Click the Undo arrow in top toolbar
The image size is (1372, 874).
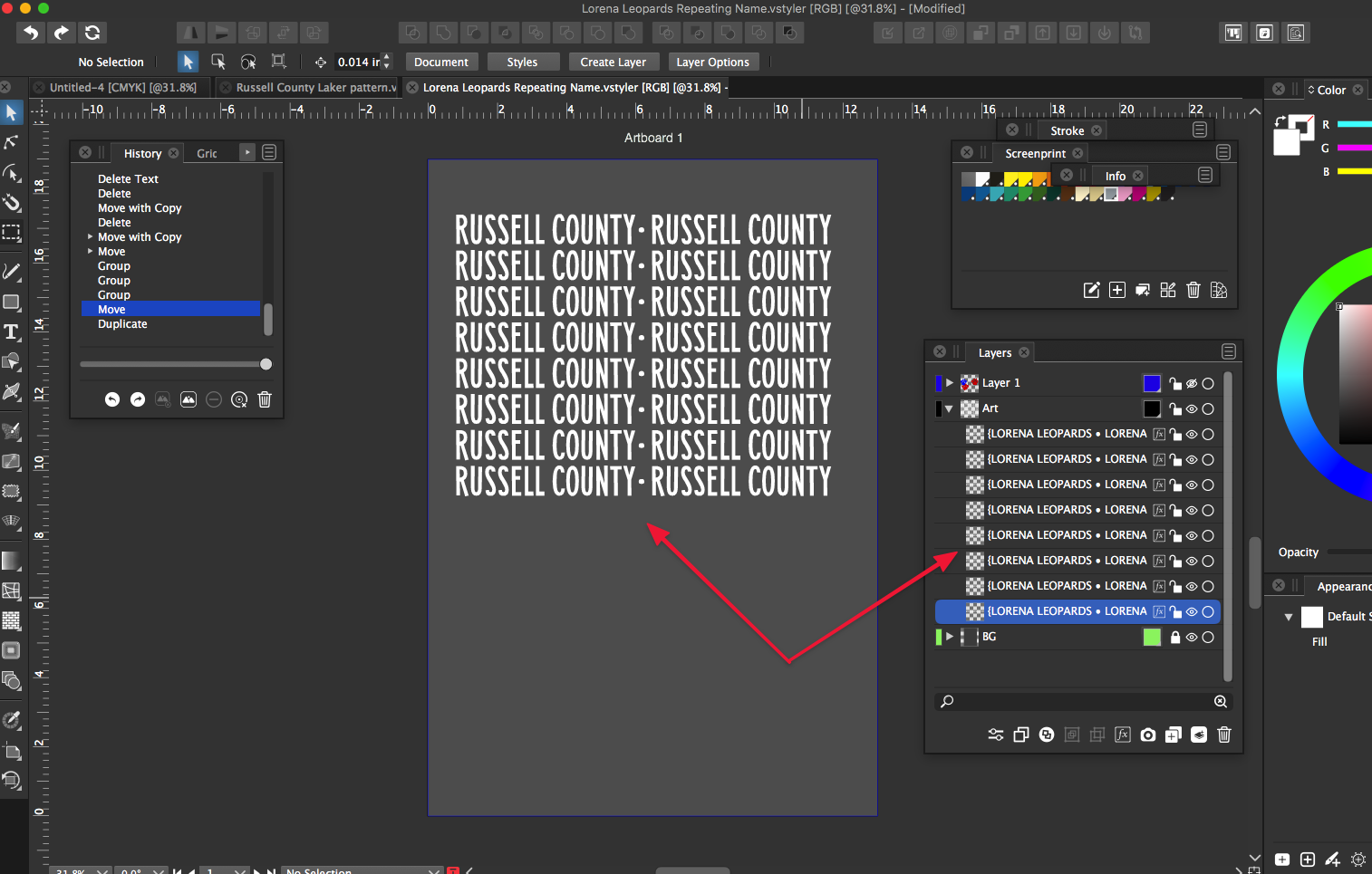pyautogui.click(x=31, y=33)
